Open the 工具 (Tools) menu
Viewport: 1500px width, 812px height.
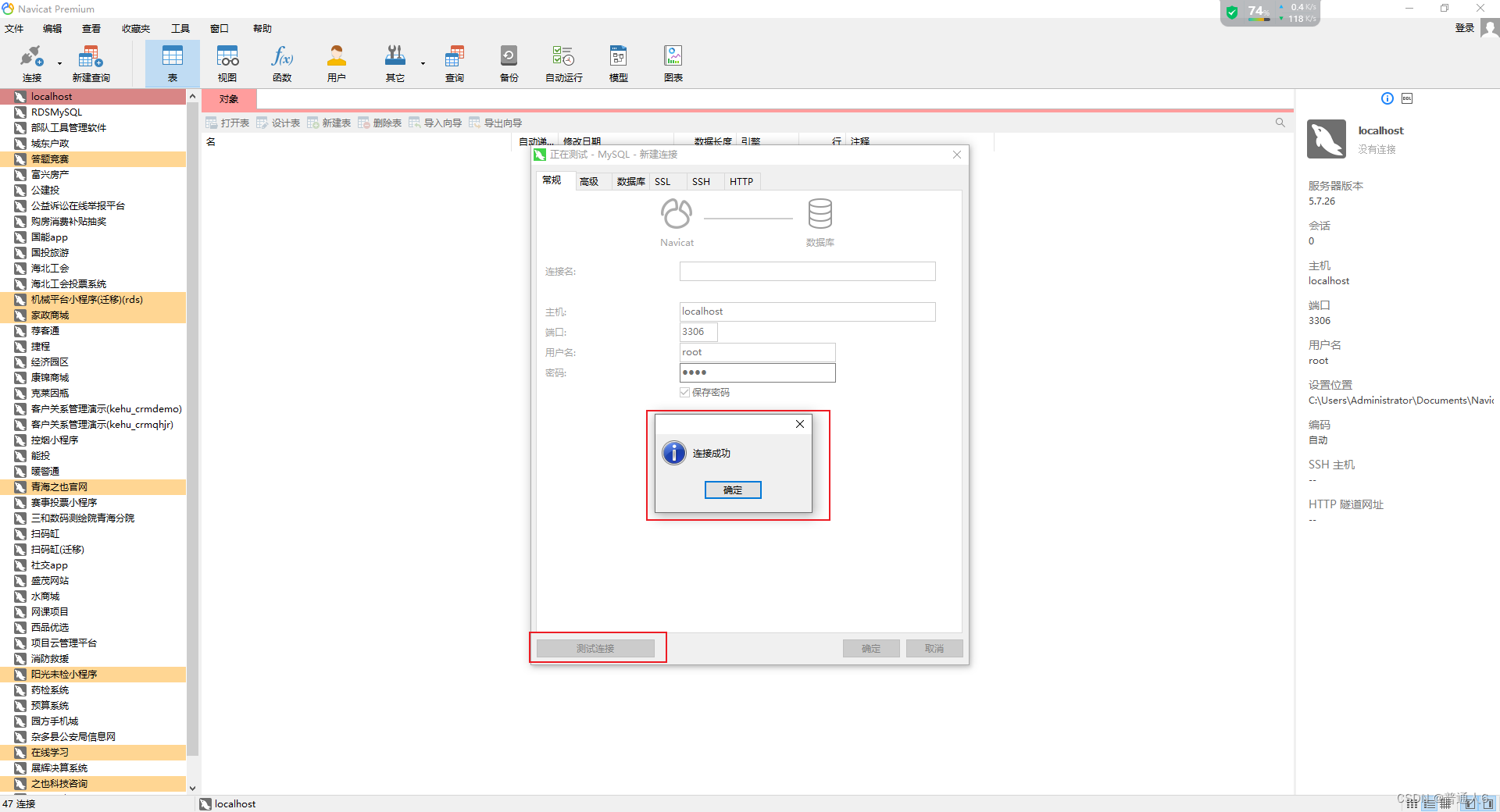[x=180, y=29]
